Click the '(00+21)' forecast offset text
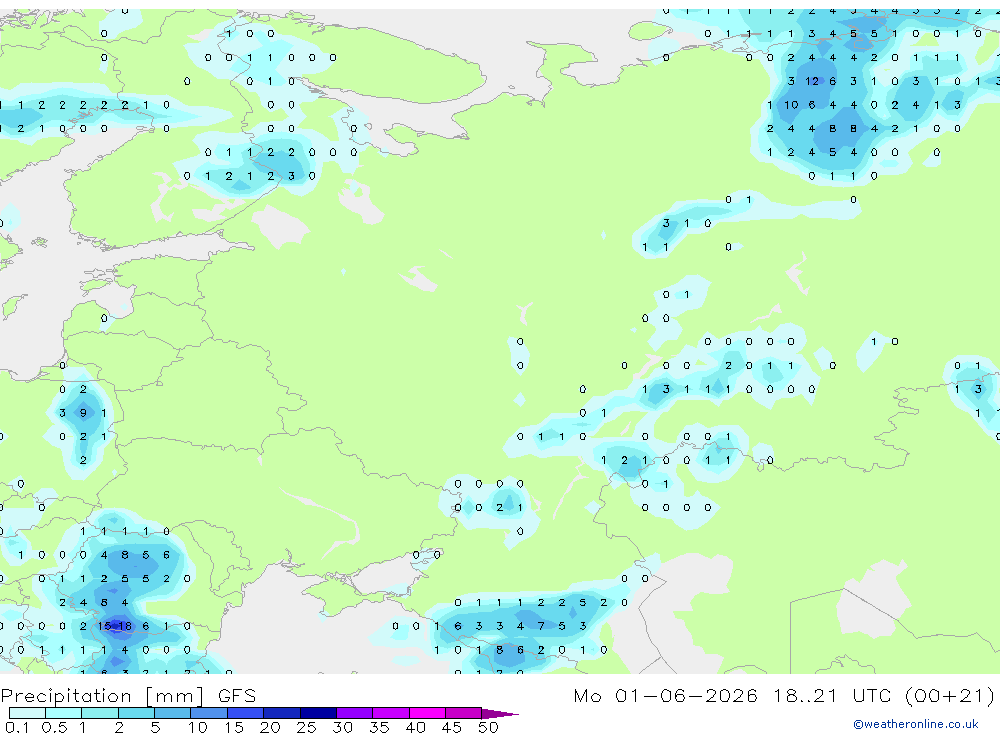Viewport: 1000px width, 733px height. click(x=950, y=695)
